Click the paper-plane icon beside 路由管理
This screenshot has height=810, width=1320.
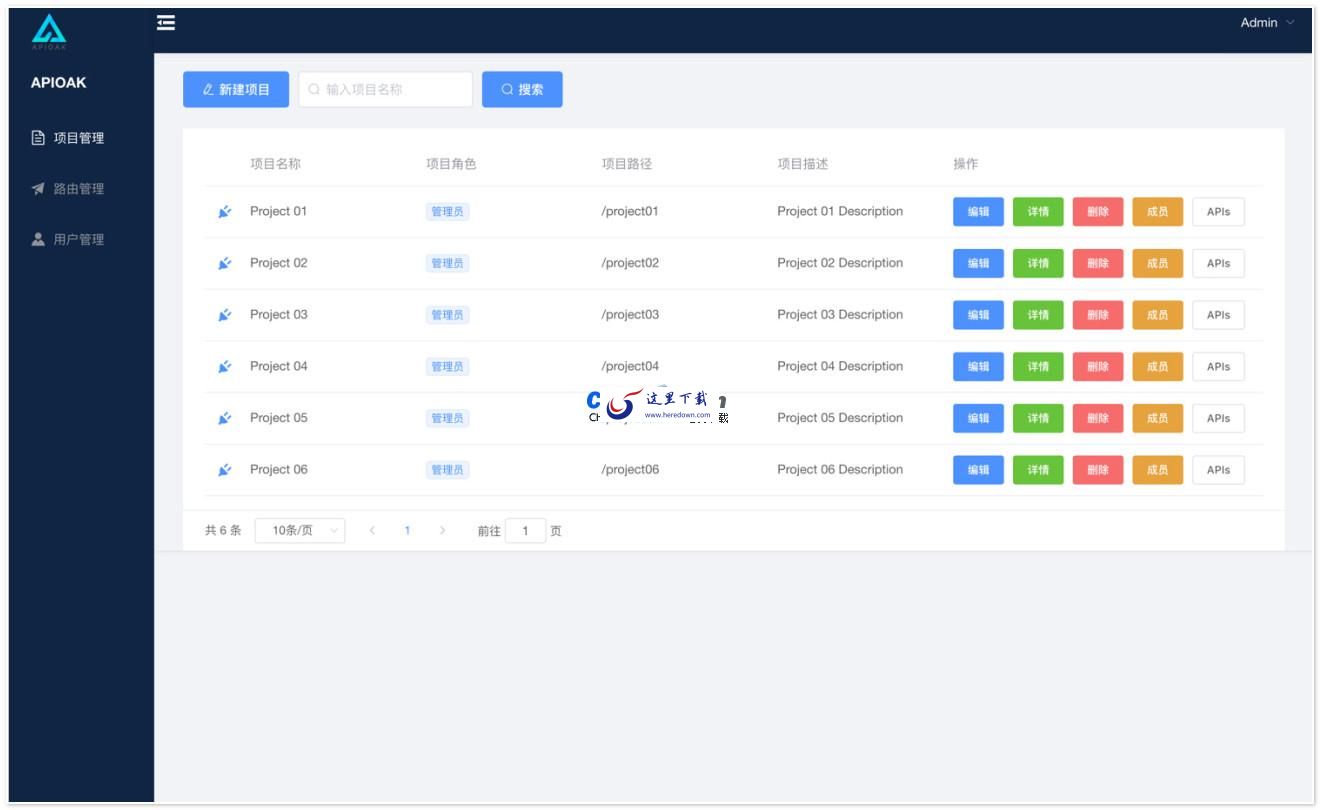[39, 188]
